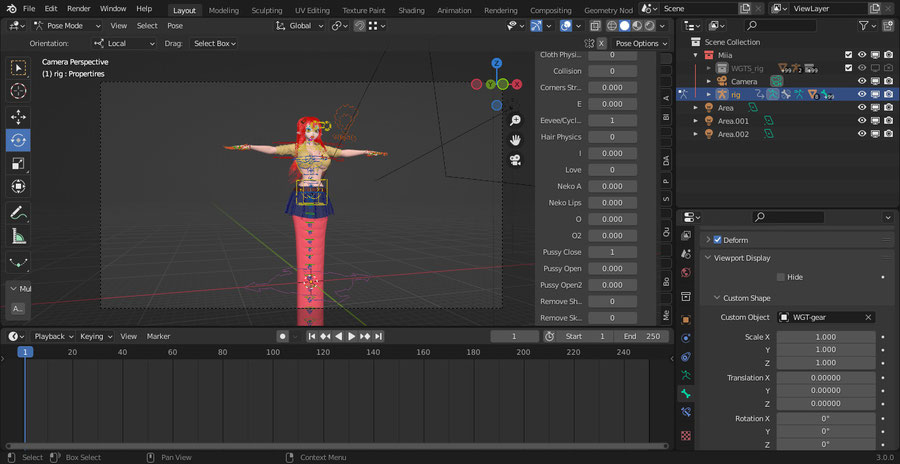Open the Collection properties tab

[x=686, y=296]
